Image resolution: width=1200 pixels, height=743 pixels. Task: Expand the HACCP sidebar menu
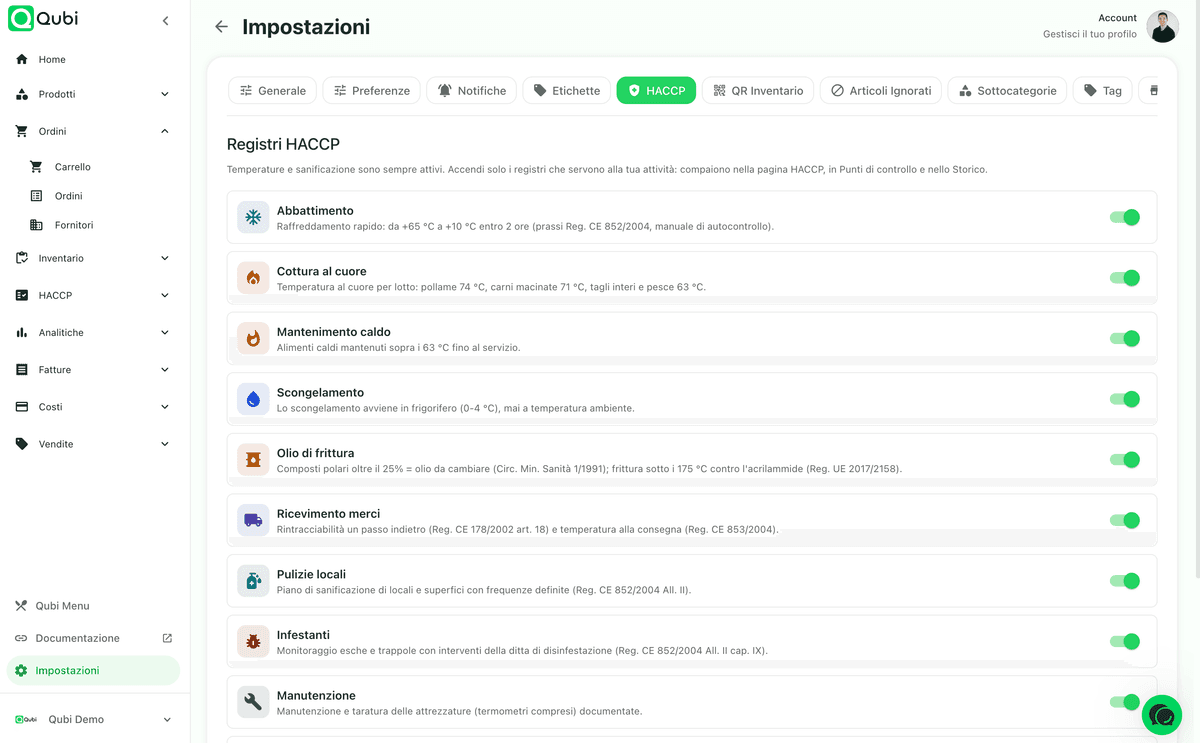coord(95,295)
